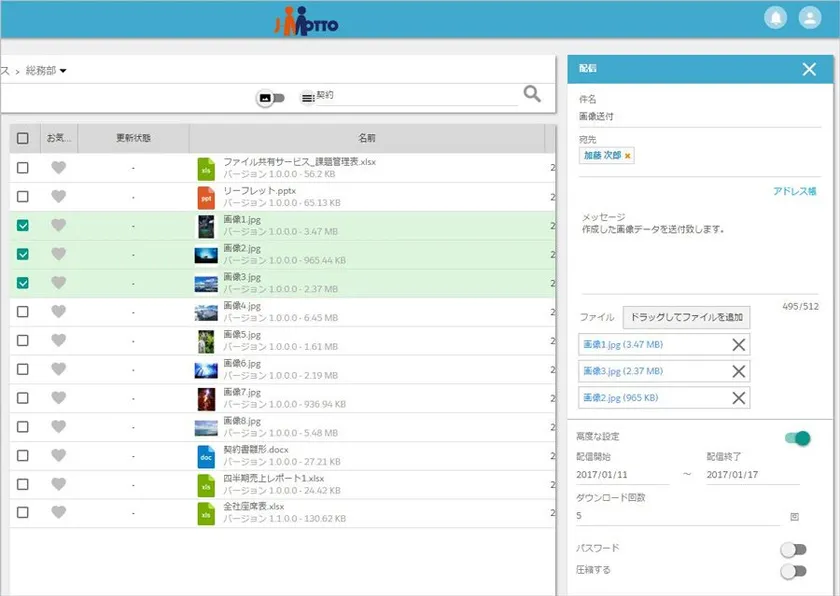Image resolution: width=840 pixels, height=596 pixels.
Task: Check the select-all header checkbox
Action: pos(23,138)
